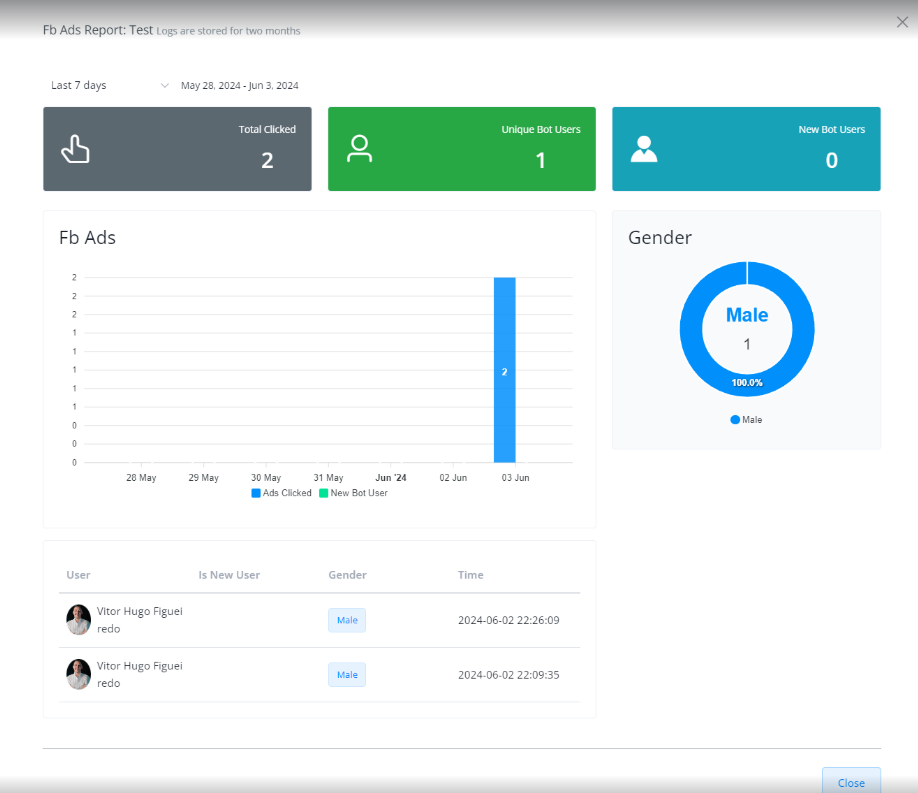This screenshot has height=793, width=918.
Task: Sort by the User column header
Action: [x=78, y=575]
